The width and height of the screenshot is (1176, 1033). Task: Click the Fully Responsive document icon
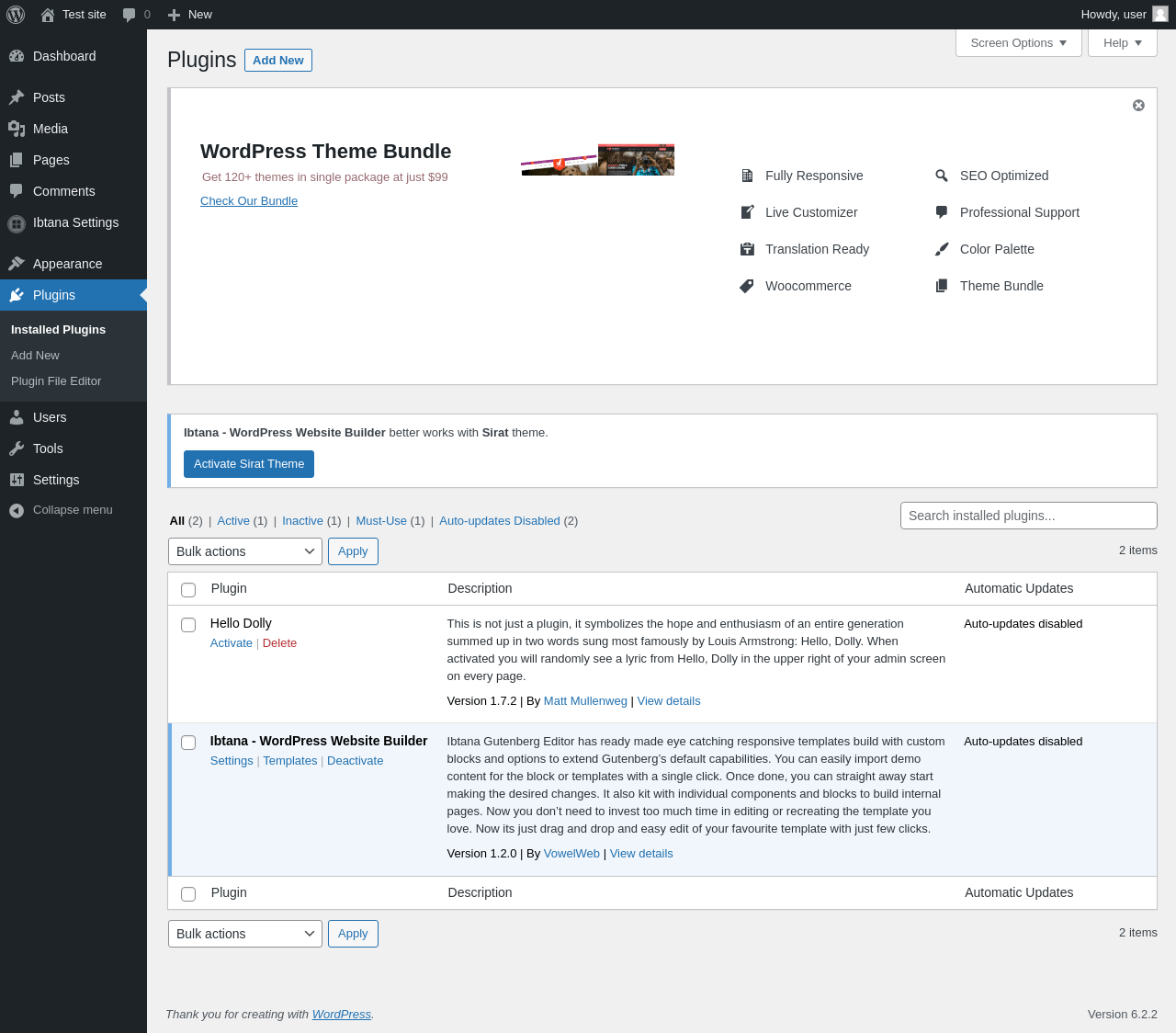click(747, 176)
